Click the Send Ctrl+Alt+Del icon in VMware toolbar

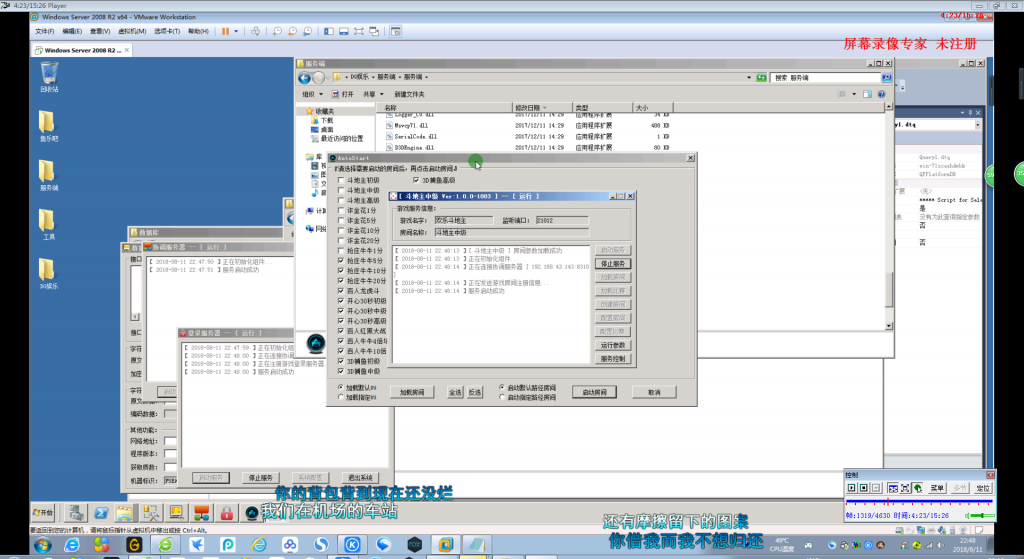pos(255,31)
